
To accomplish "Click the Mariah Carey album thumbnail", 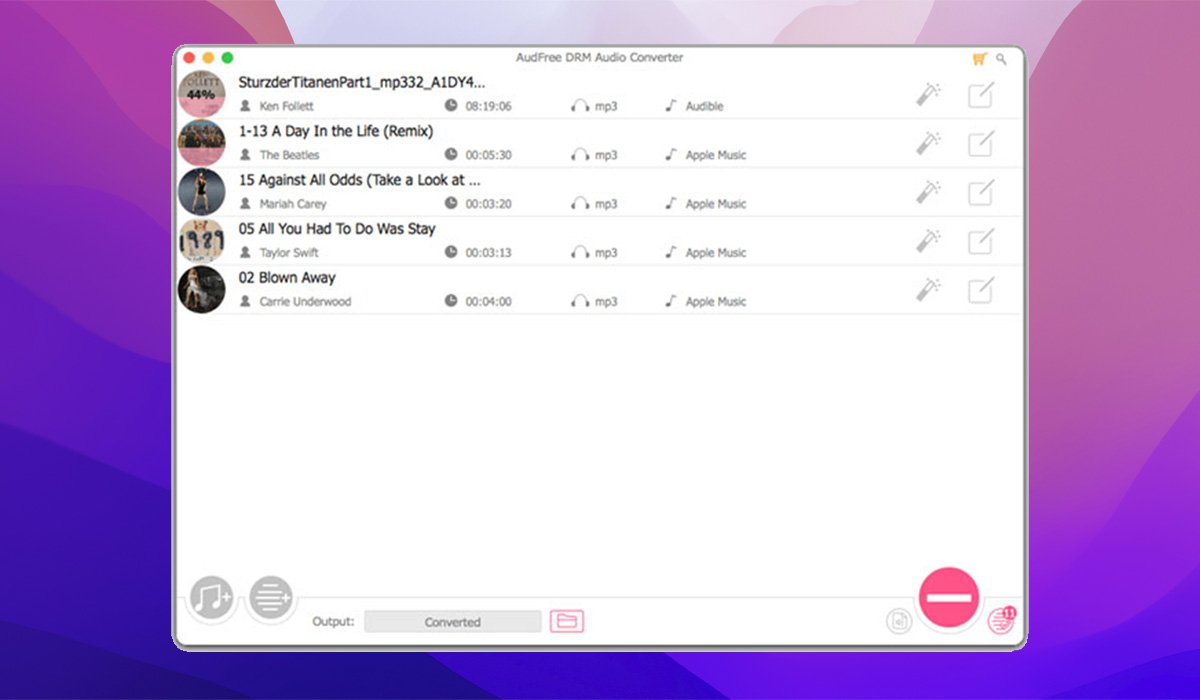I will 202,192.
